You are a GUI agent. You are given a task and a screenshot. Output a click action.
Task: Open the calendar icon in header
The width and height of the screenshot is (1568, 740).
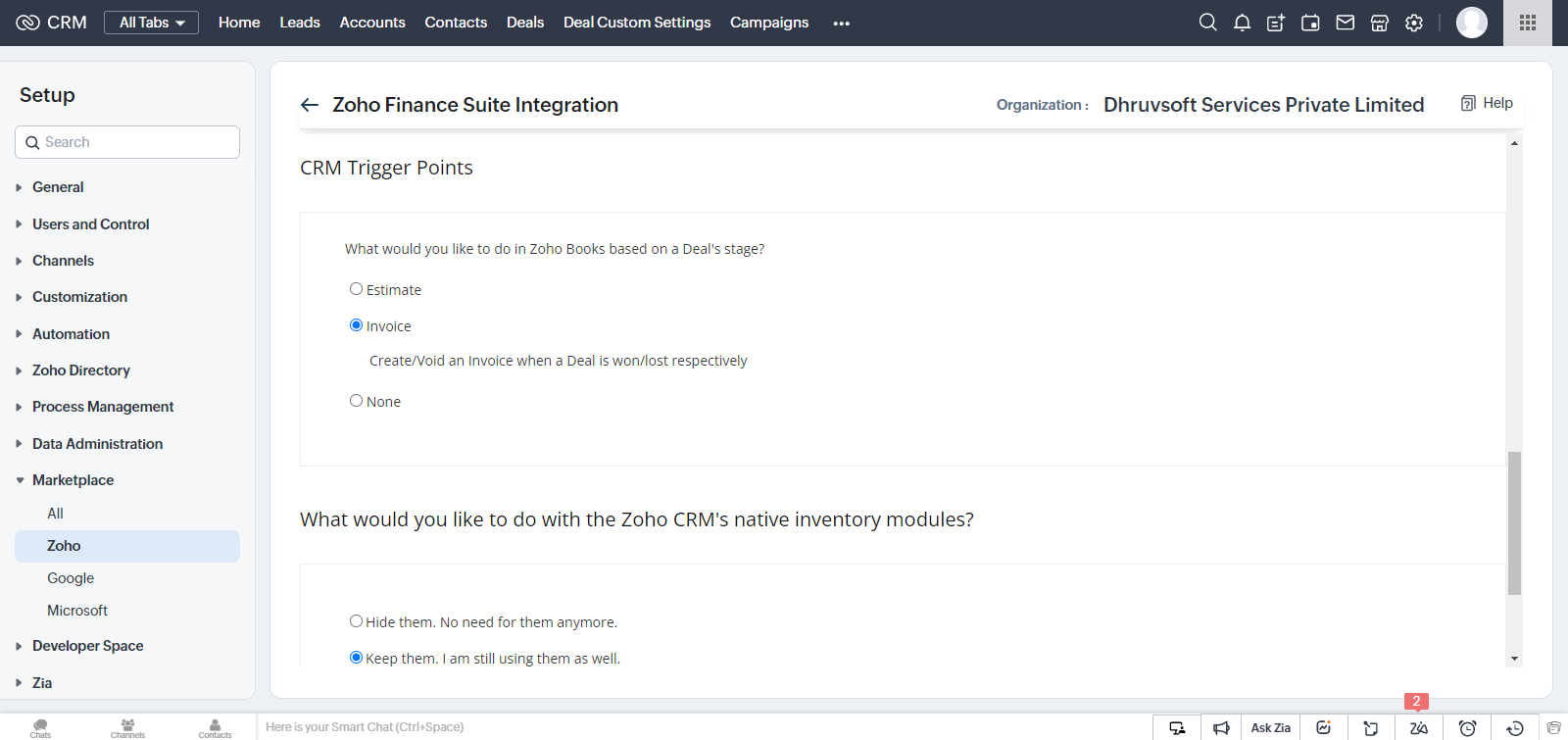[x=1310, y=23]
